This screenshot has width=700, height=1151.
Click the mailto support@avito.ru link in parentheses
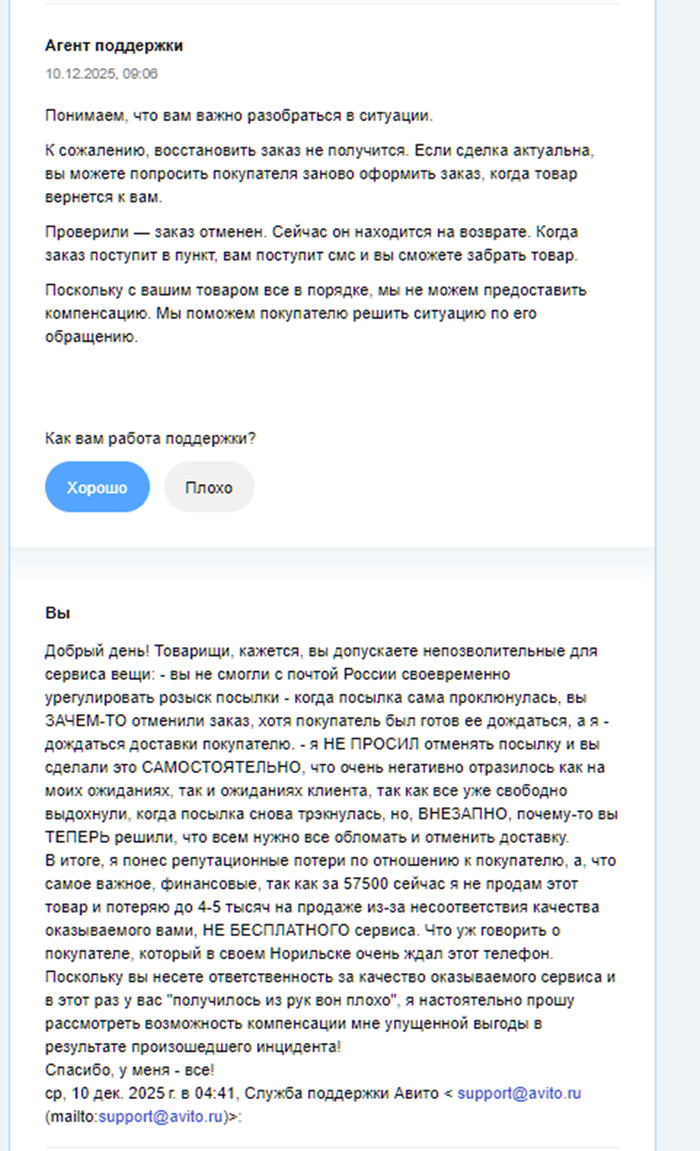[x=160, y=1116]
